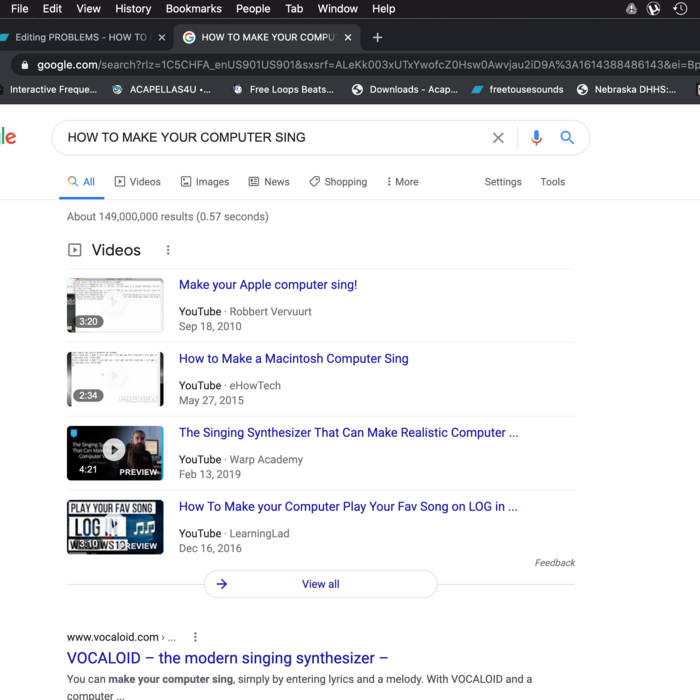
Task: Switch to the Images results tab
Action: click(x=205, y=182)
